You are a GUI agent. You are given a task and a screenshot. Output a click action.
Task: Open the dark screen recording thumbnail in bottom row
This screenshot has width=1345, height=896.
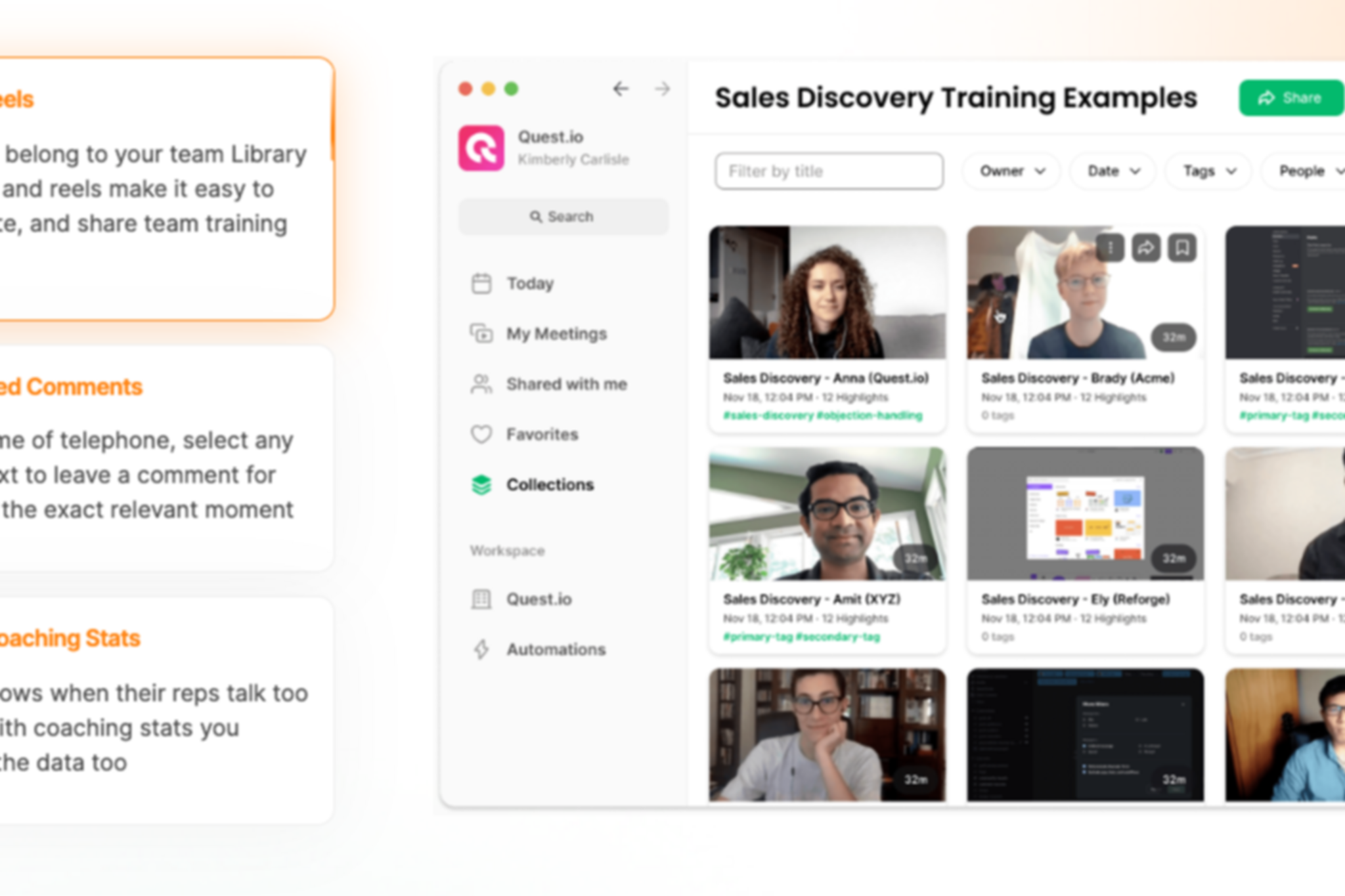[x=1086, y=735]
